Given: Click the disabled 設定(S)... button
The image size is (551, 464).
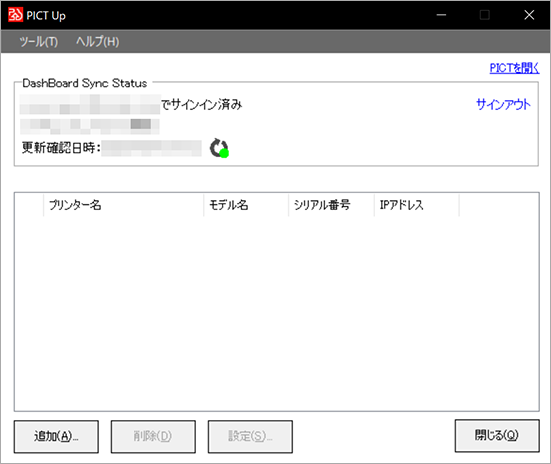Looking at the screenshot, I should point(250,436).
